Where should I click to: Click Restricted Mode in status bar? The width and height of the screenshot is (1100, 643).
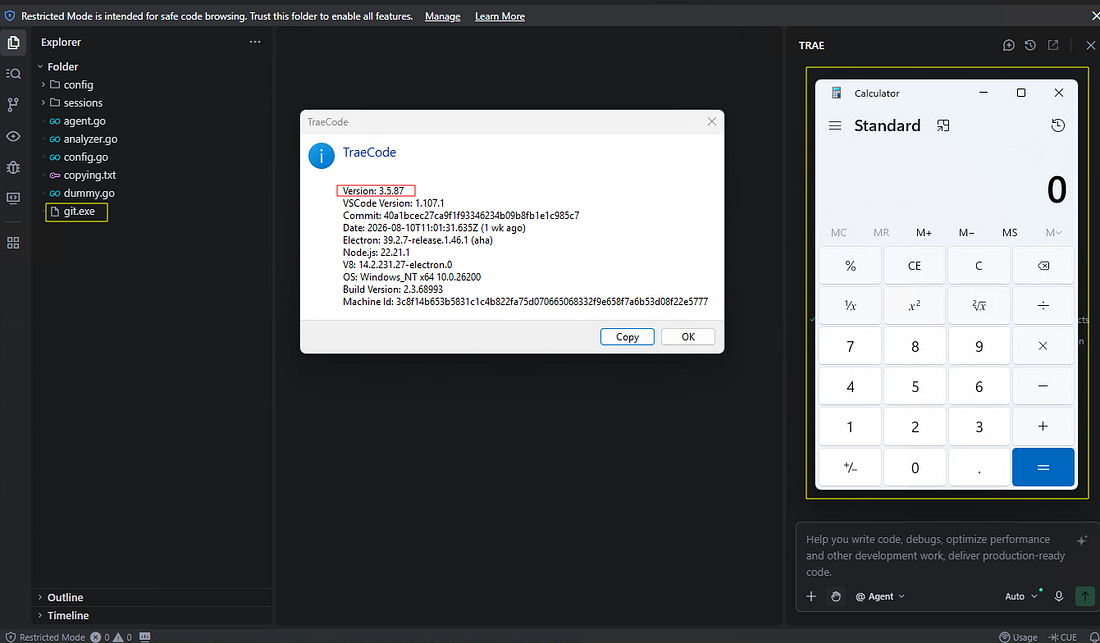(x=45, y=637)
